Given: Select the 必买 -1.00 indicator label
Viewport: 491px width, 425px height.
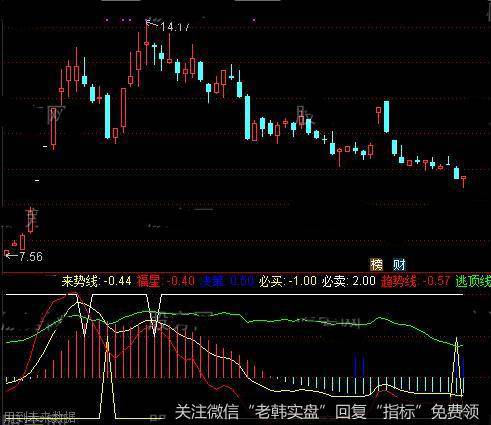Looking at the screenshot, I should pos(288,281).
